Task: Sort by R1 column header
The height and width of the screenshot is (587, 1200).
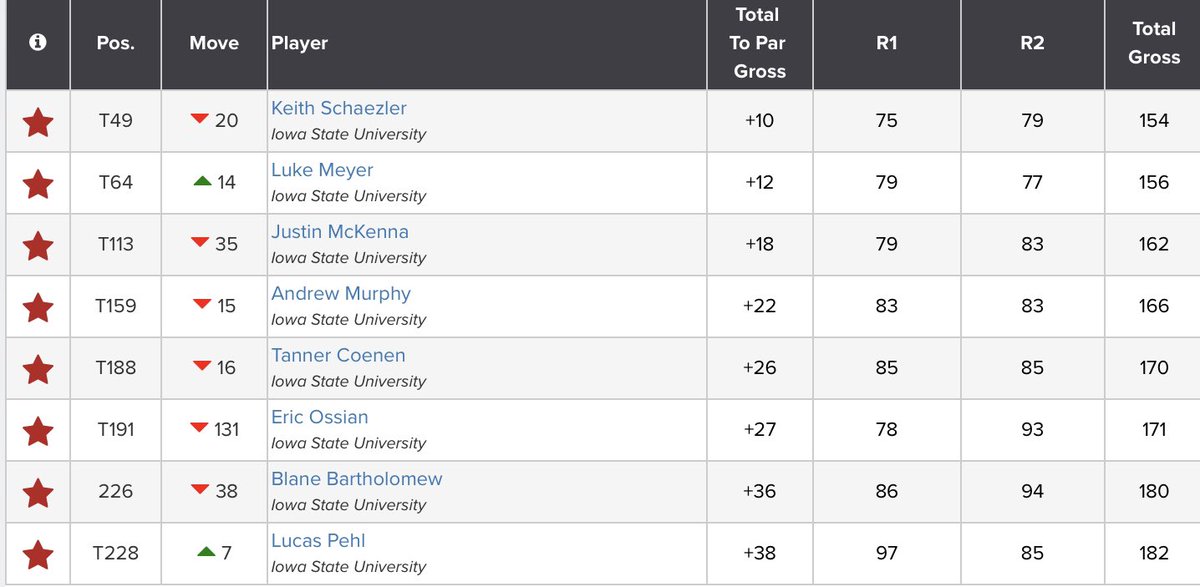Action: point(887,44)
